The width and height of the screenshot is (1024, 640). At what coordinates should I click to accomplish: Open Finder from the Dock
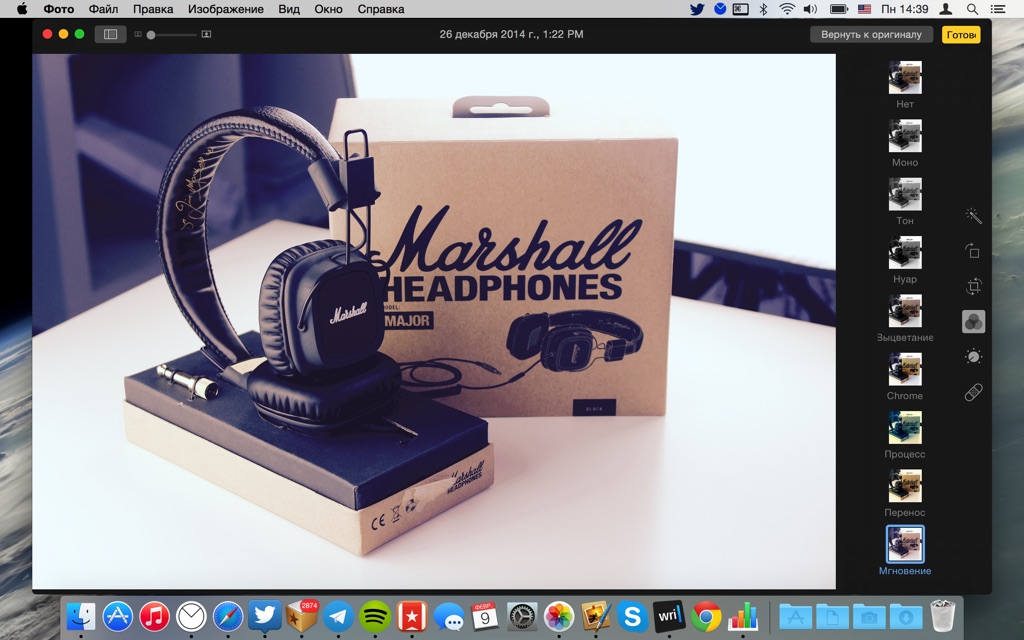click(x=81, y=616)
